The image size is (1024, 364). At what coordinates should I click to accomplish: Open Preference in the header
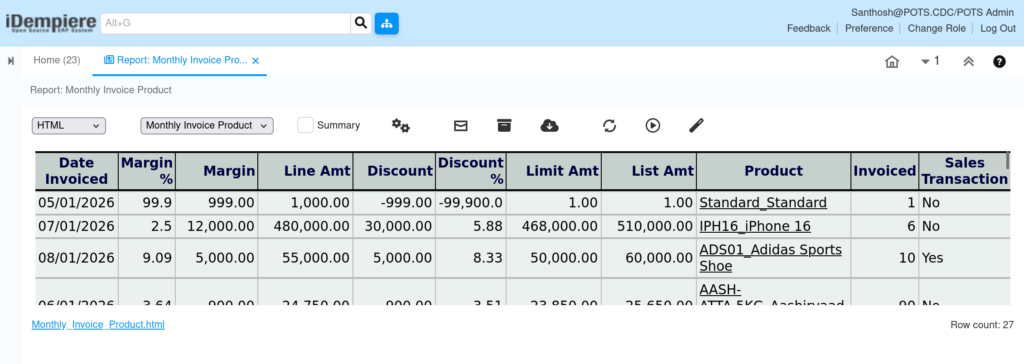click(869, 28)
